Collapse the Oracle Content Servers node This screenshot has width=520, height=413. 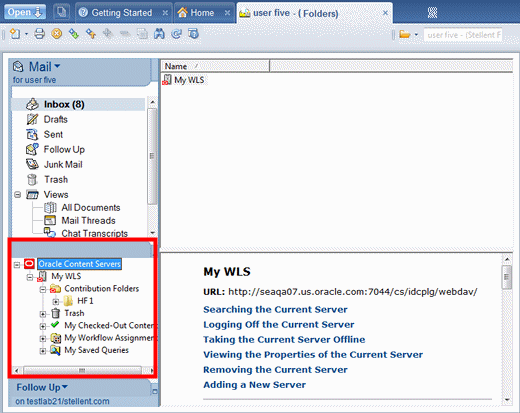click(17, 265)
